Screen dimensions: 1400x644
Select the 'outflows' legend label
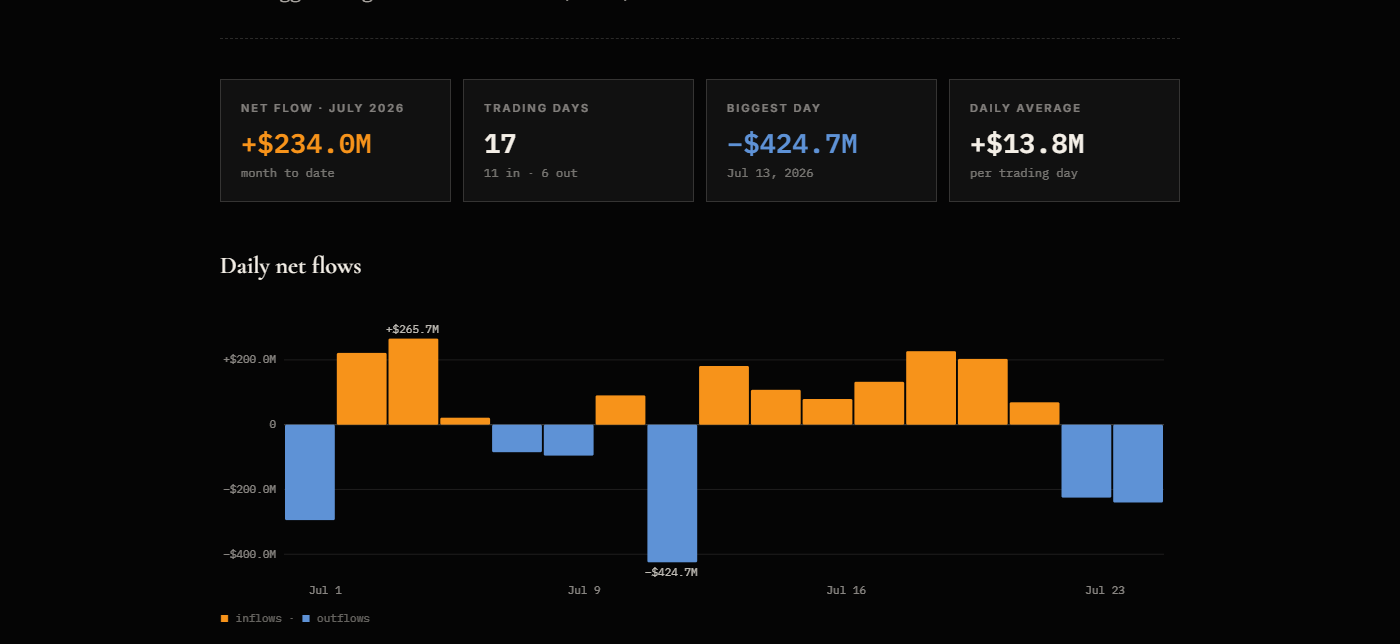tap(343, 619)
